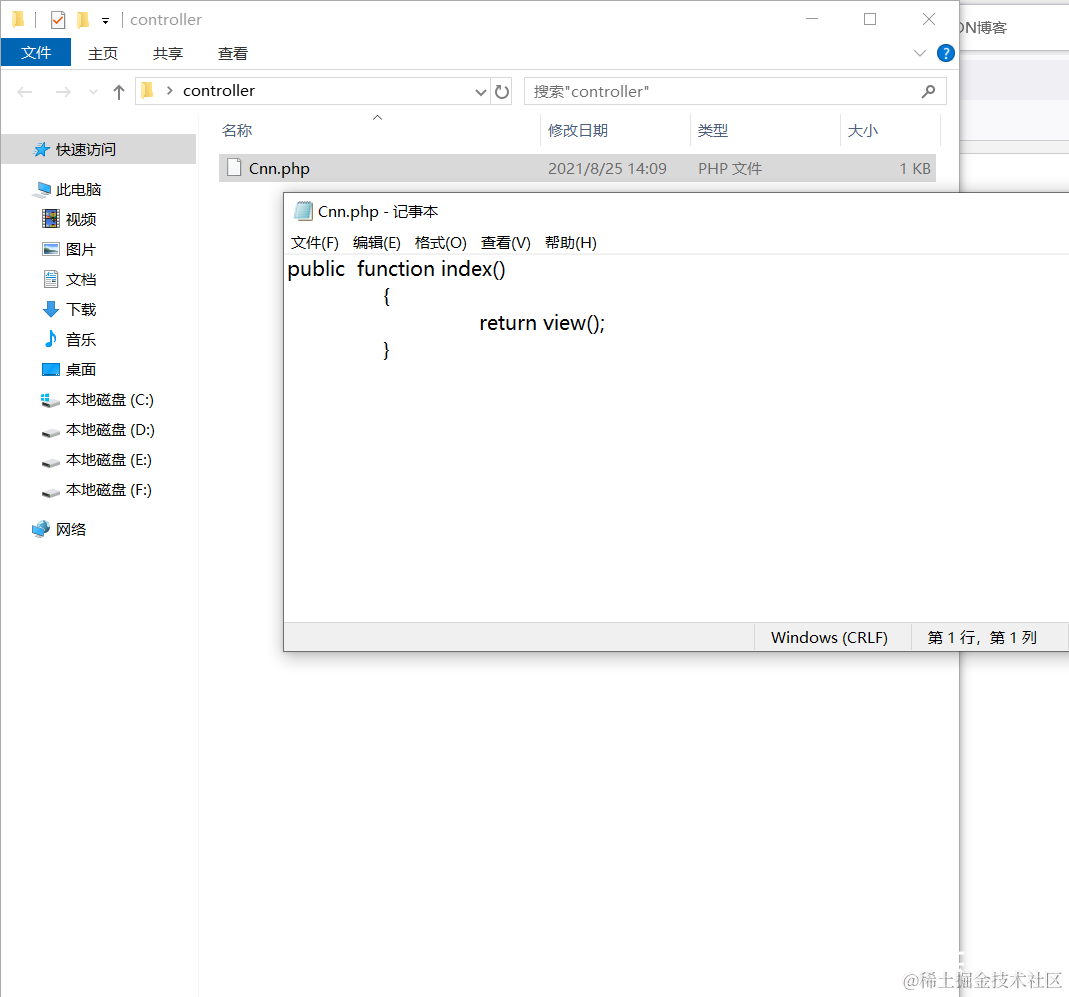
Task: Open the address bar history dropdown
Action: coord(481,91)
